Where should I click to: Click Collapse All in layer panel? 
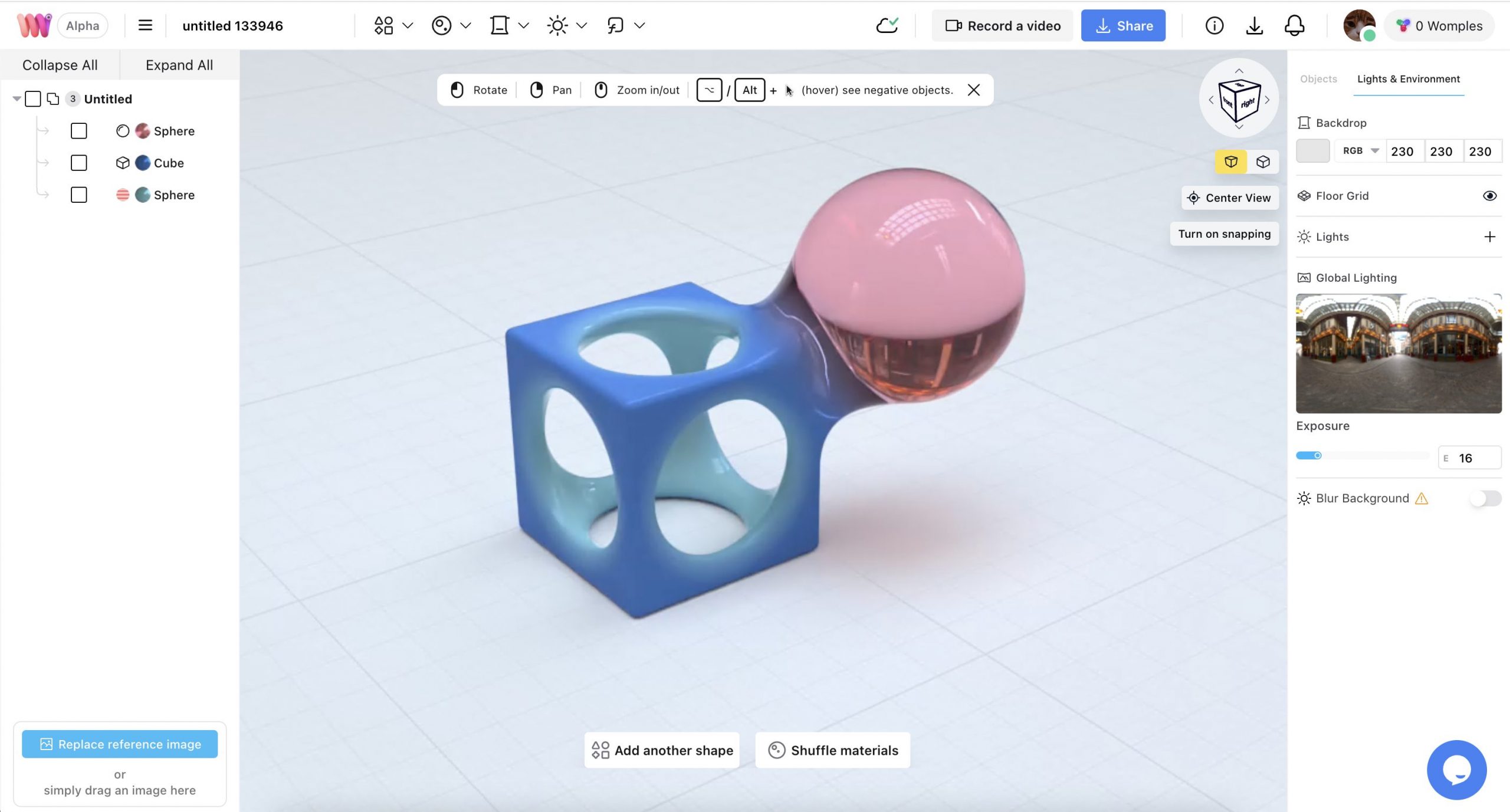[x=60, y=65]
